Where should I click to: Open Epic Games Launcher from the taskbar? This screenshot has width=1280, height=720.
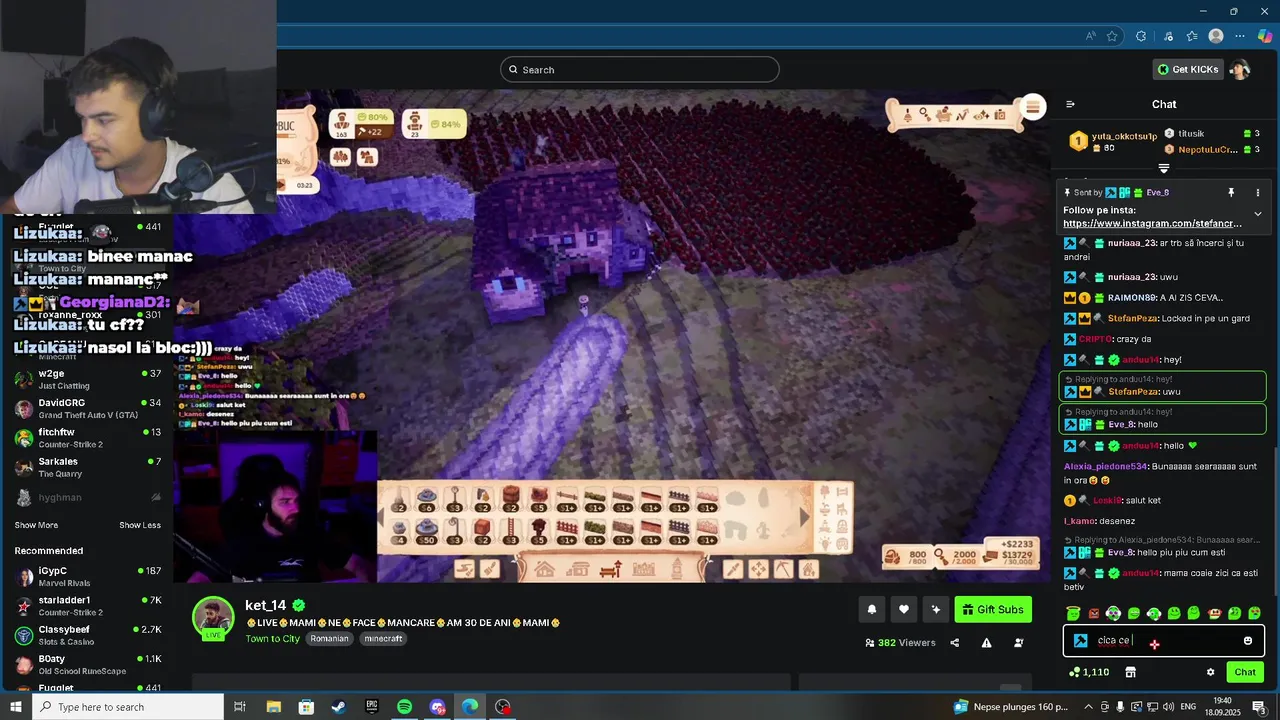372,707
